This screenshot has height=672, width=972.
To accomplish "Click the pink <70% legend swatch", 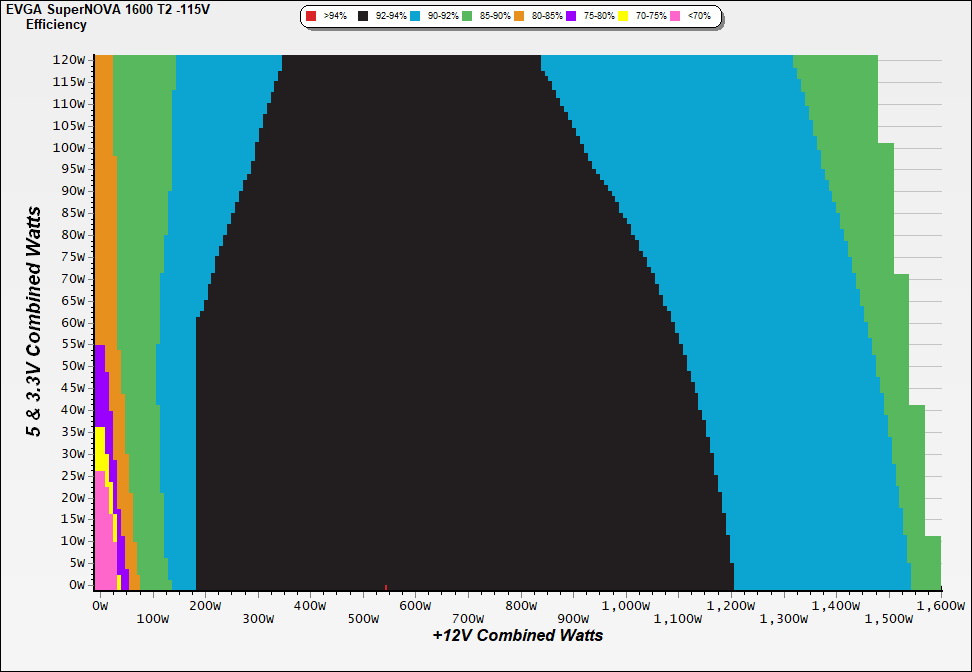I will pos(675,17).
